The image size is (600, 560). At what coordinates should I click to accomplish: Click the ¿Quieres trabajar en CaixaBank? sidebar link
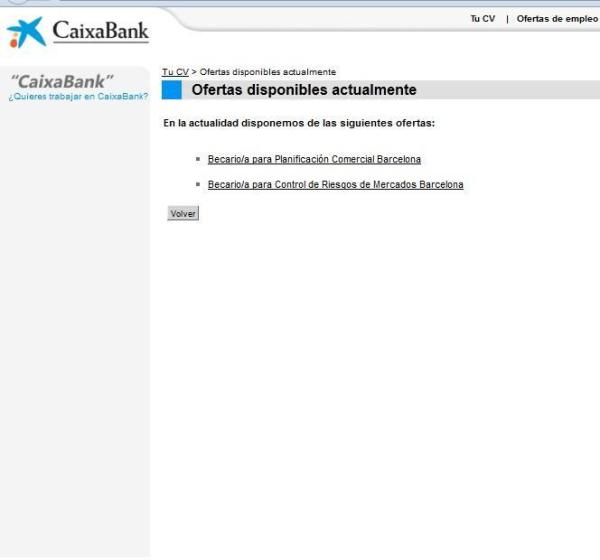tap(77, 96)
